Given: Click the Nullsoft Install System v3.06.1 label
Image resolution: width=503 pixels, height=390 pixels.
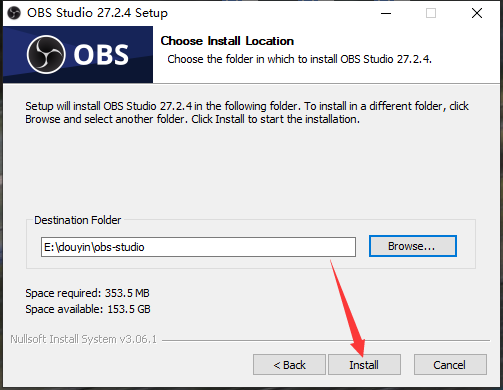Looking at the screenshot, I should (83, 339).
